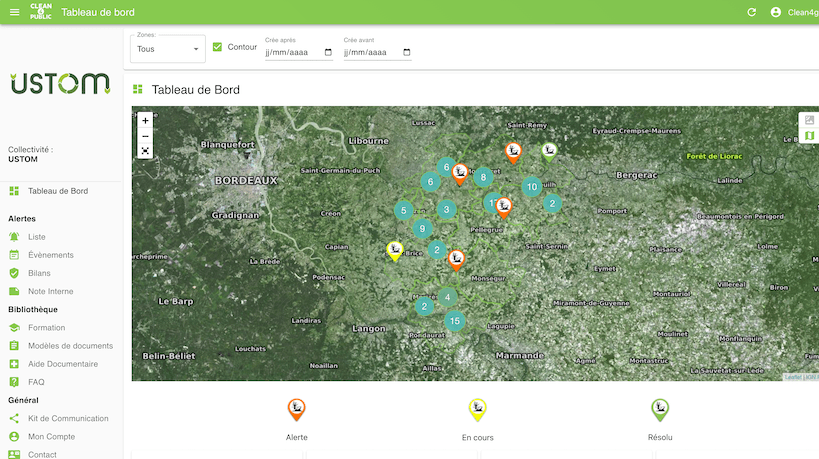The width and height of the screenshot is (819, 459).
Task: Zoom out on the map
Action: click(x=145, y=136)
